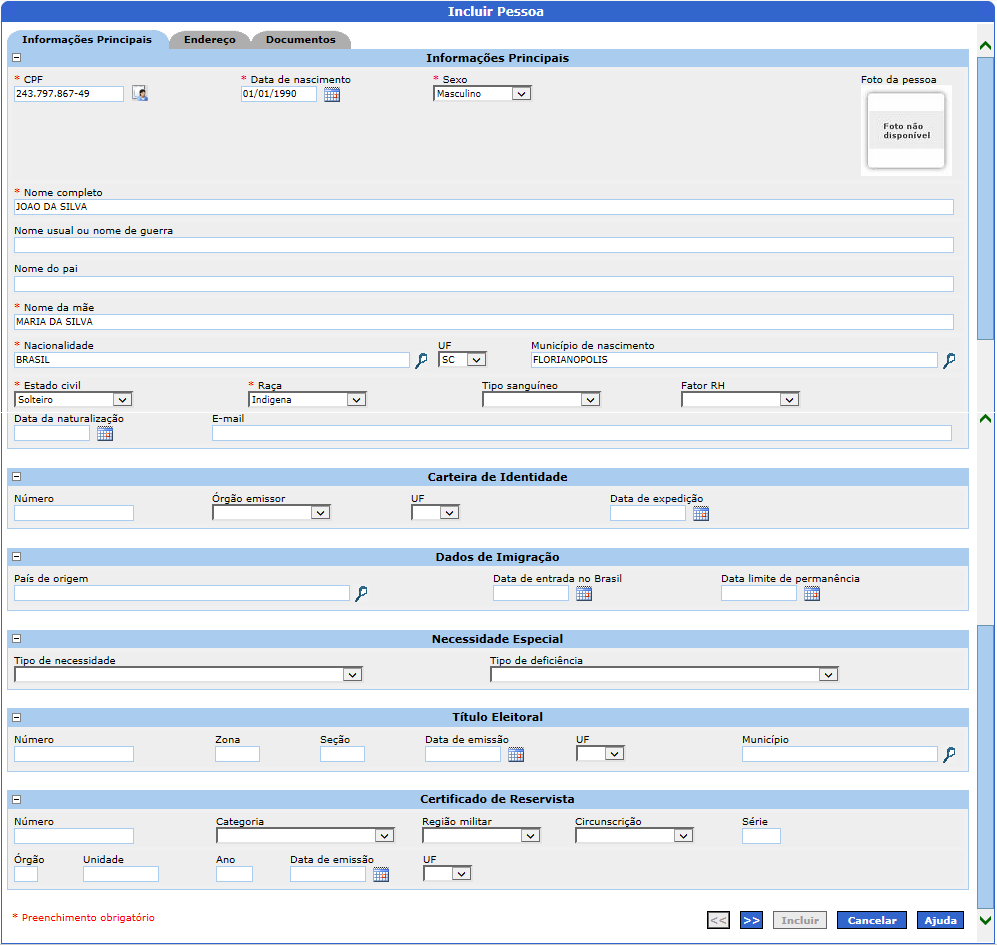The width and height of the screenshot is (997, 945).
Task: Search Município de nascimento with magnifier icon
Action: [x=949, y=360]
